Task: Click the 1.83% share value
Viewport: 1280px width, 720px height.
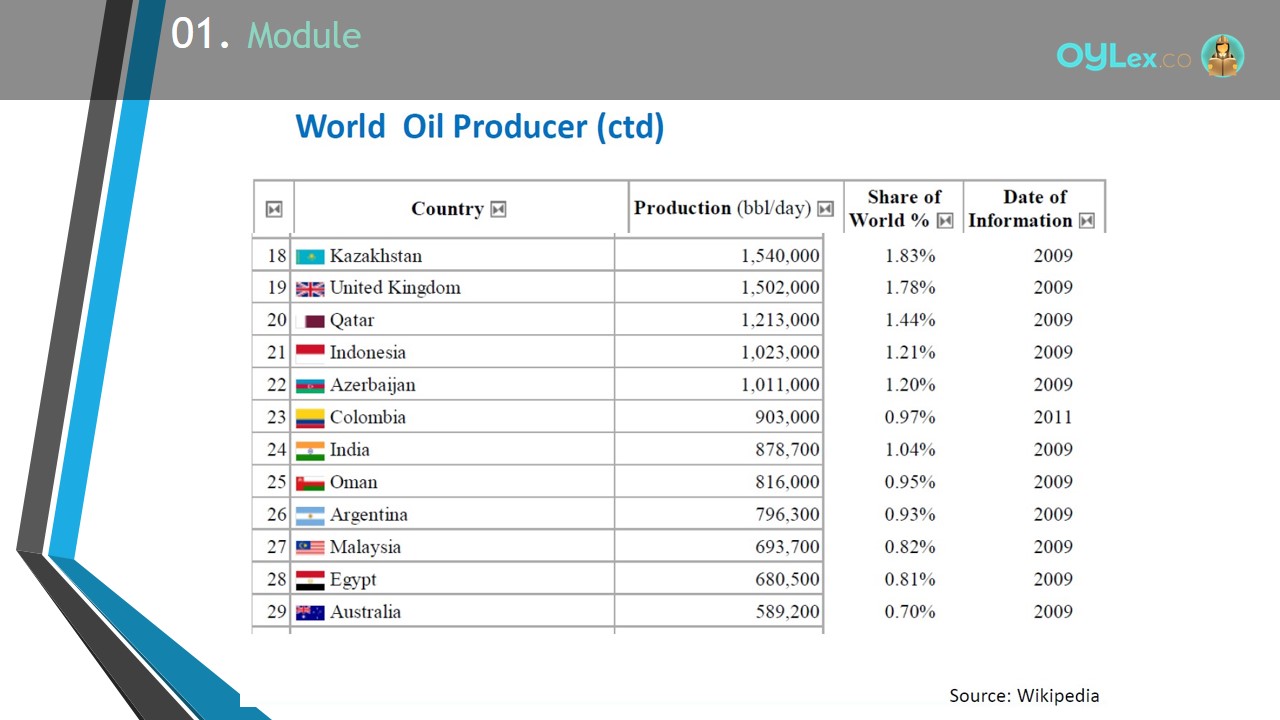Action: pos(910,256)
